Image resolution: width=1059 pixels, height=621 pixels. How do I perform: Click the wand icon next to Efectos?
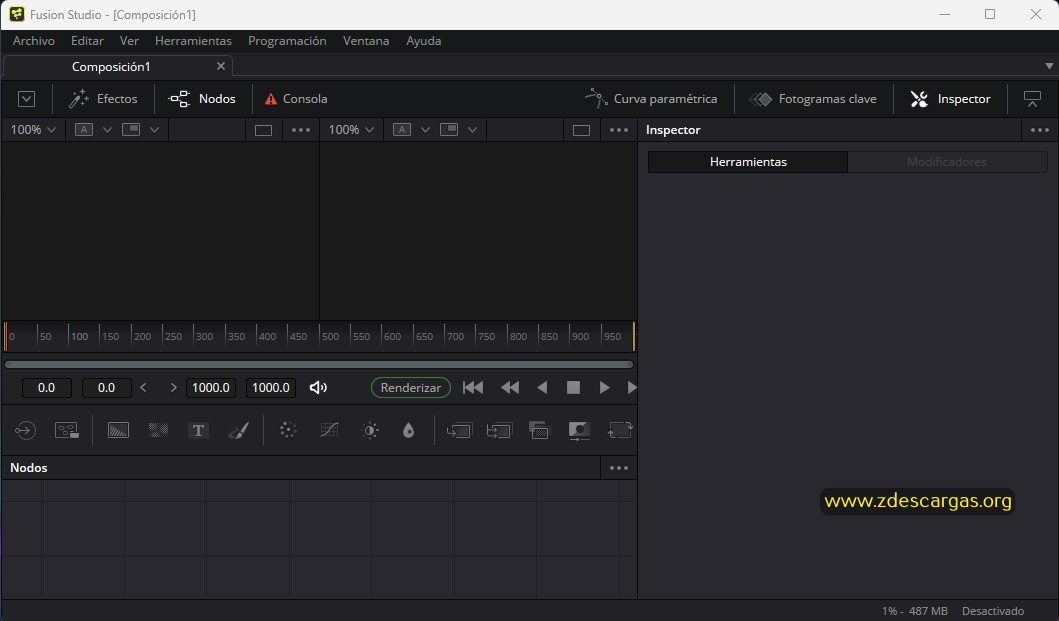pos(79,99)
